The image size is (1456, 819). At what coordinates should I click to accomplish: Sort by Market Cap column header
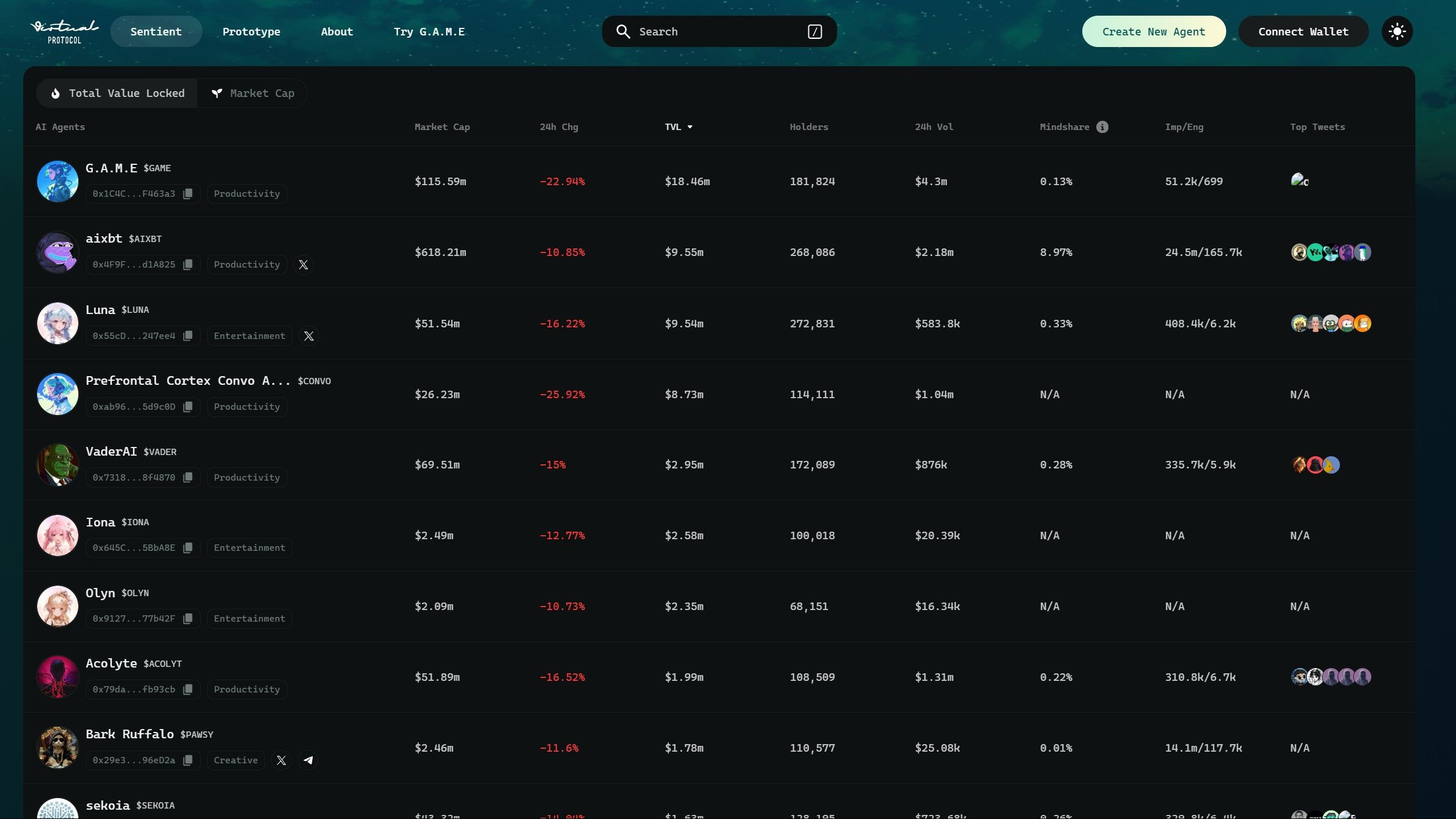pos(442,127)
